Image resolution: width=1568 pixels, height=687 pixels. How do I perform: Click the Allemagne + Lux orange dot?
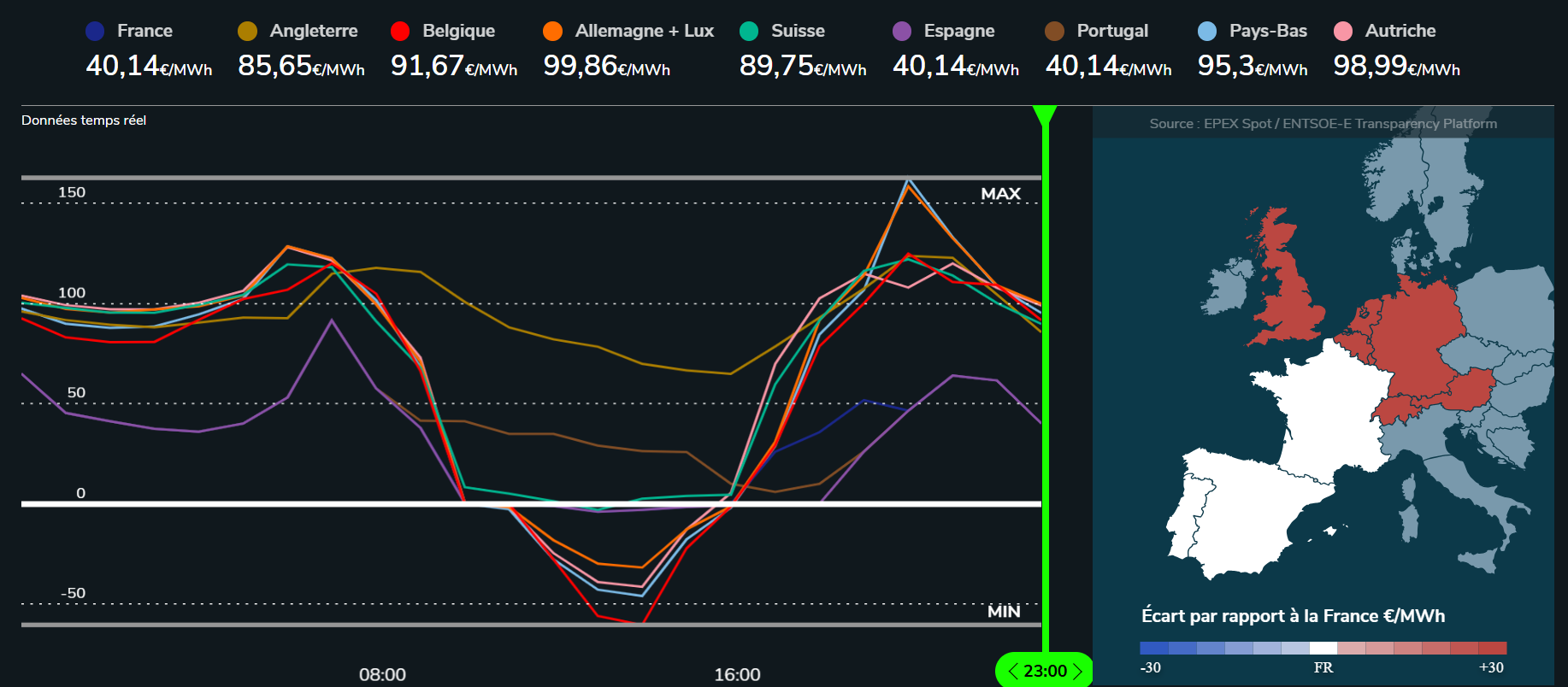pyautogui.click(x=552, y=31)
